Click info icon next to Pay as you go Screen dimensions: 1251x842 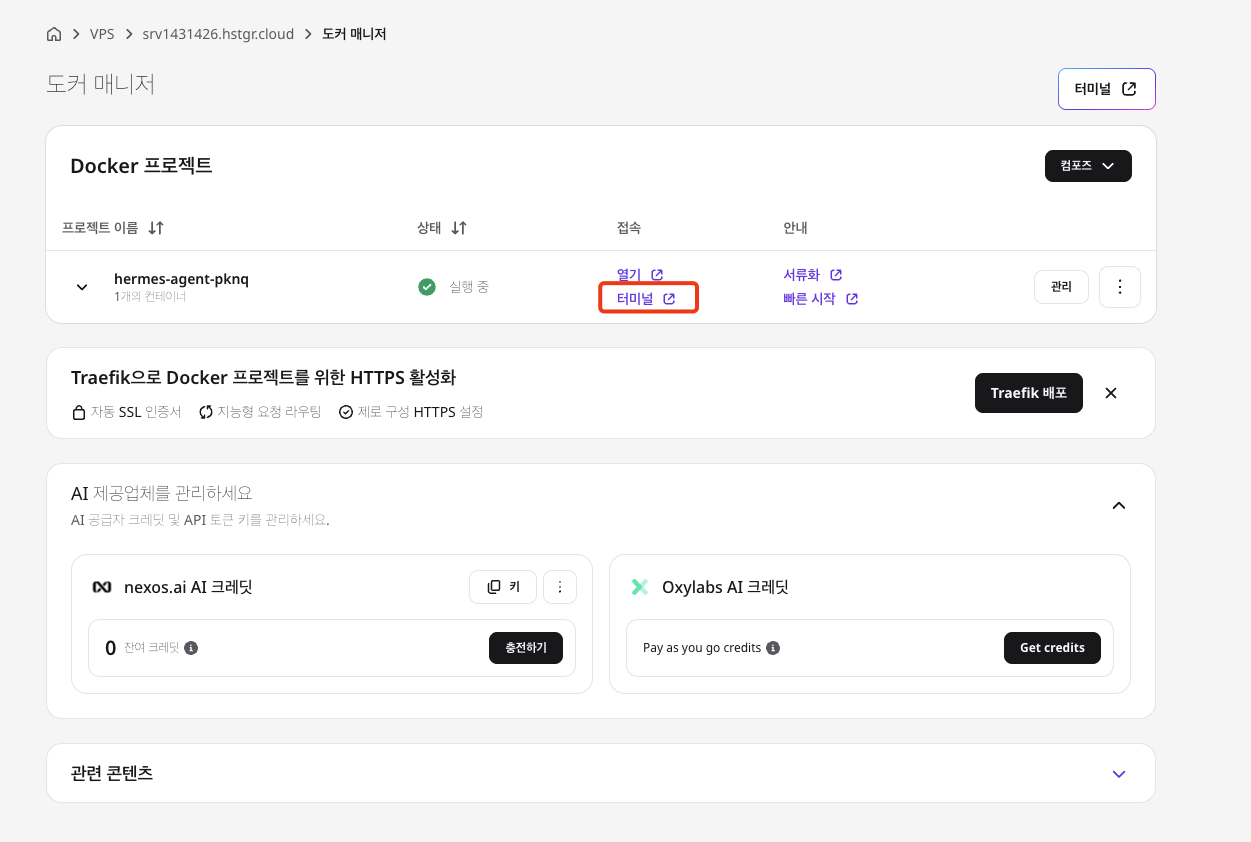point(772,648)
